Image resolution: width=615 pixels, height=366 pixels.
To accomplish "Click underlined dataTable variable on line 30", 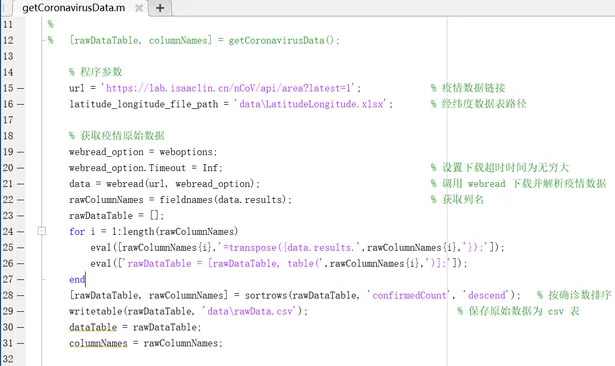I will (x=93, y=327).
